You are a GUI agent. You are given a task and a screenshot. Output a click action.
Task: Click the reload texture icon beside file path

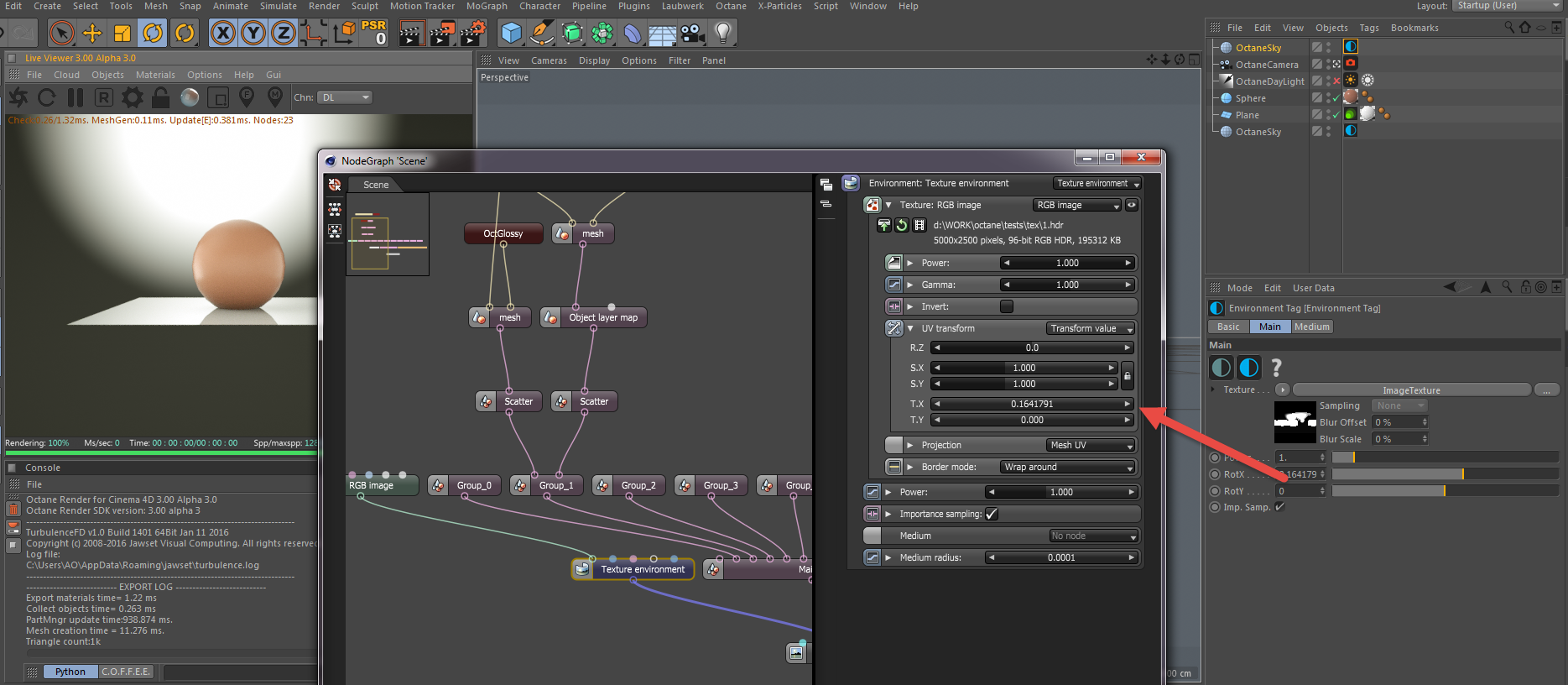coord(902,225)
